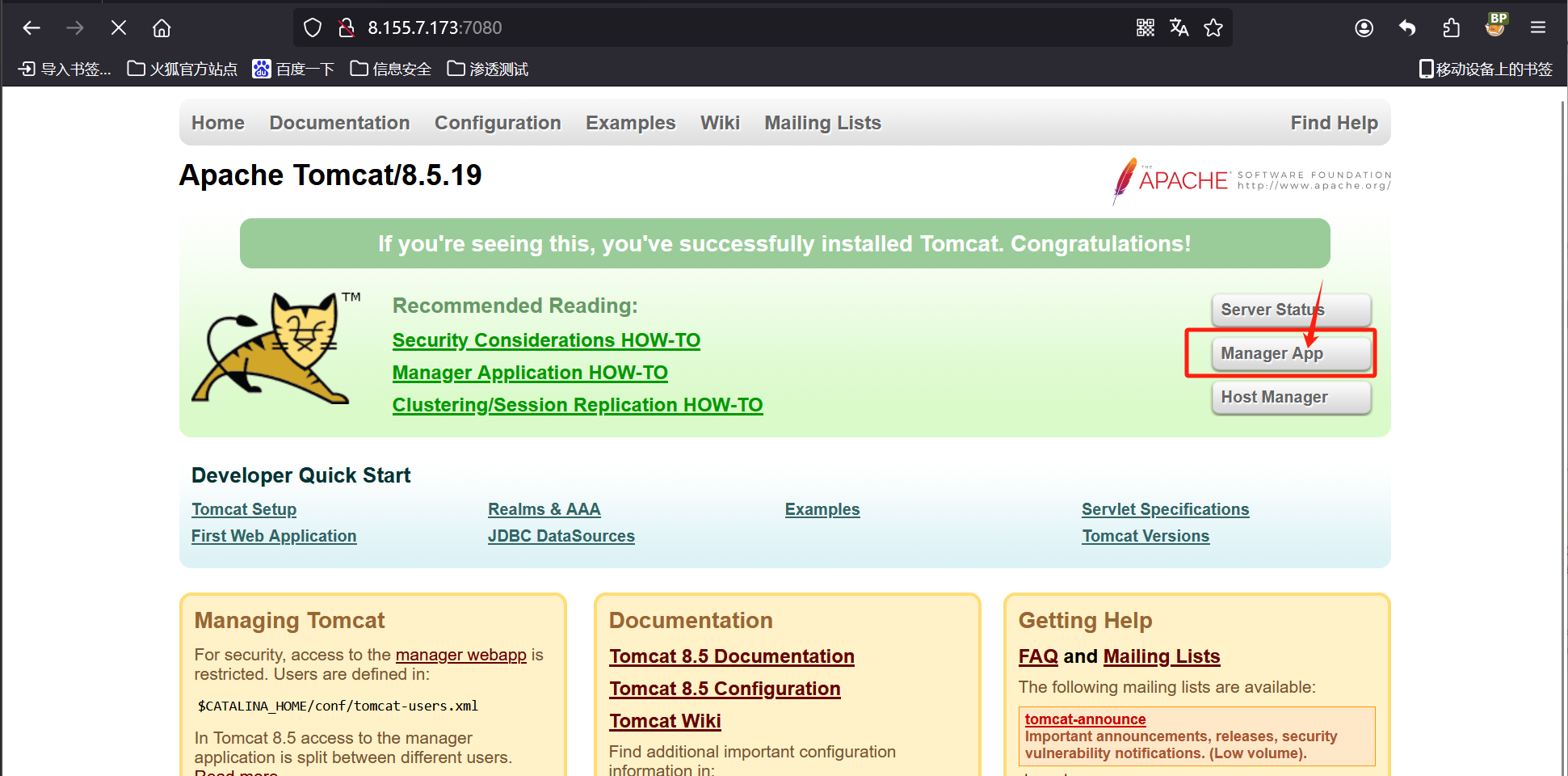Open the Examples quick start link
This screenshot has width=1568, height=776.
point(822,509)
